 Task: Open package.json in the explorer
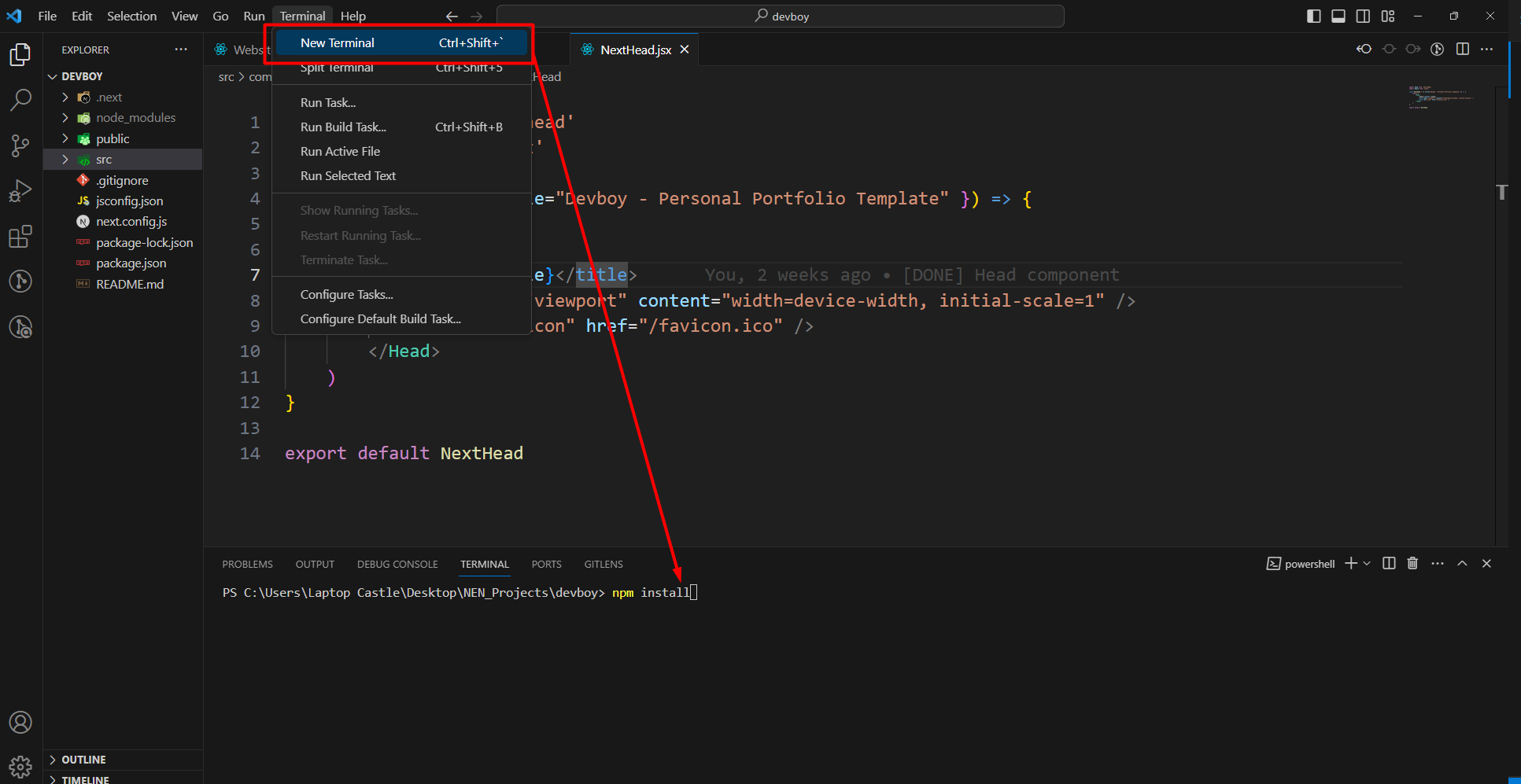pyautogui.click(x=131, y=263)
